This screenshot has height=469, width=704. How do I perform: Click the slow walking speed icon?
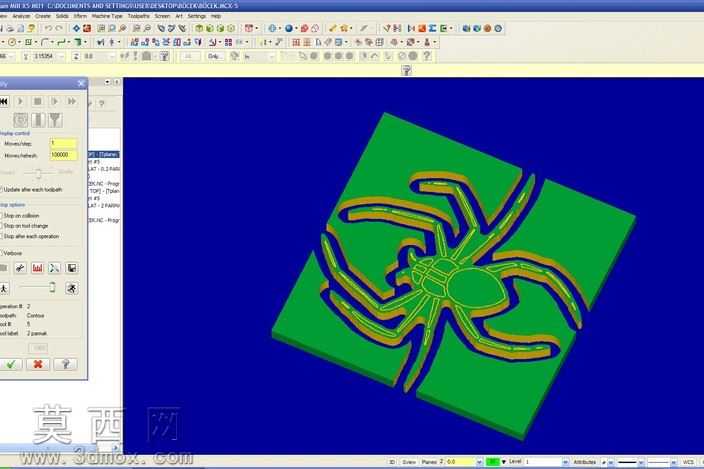4,288
